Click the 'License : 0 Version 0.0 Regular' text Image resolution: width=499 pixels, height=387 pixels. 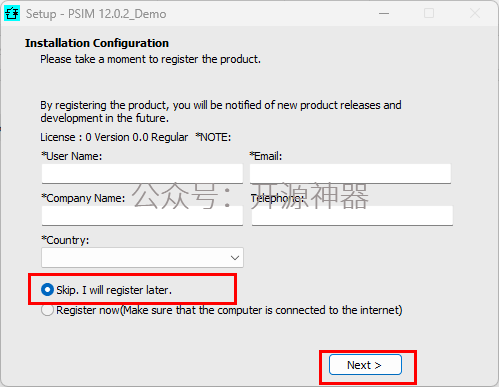click(x=114, y=137)
